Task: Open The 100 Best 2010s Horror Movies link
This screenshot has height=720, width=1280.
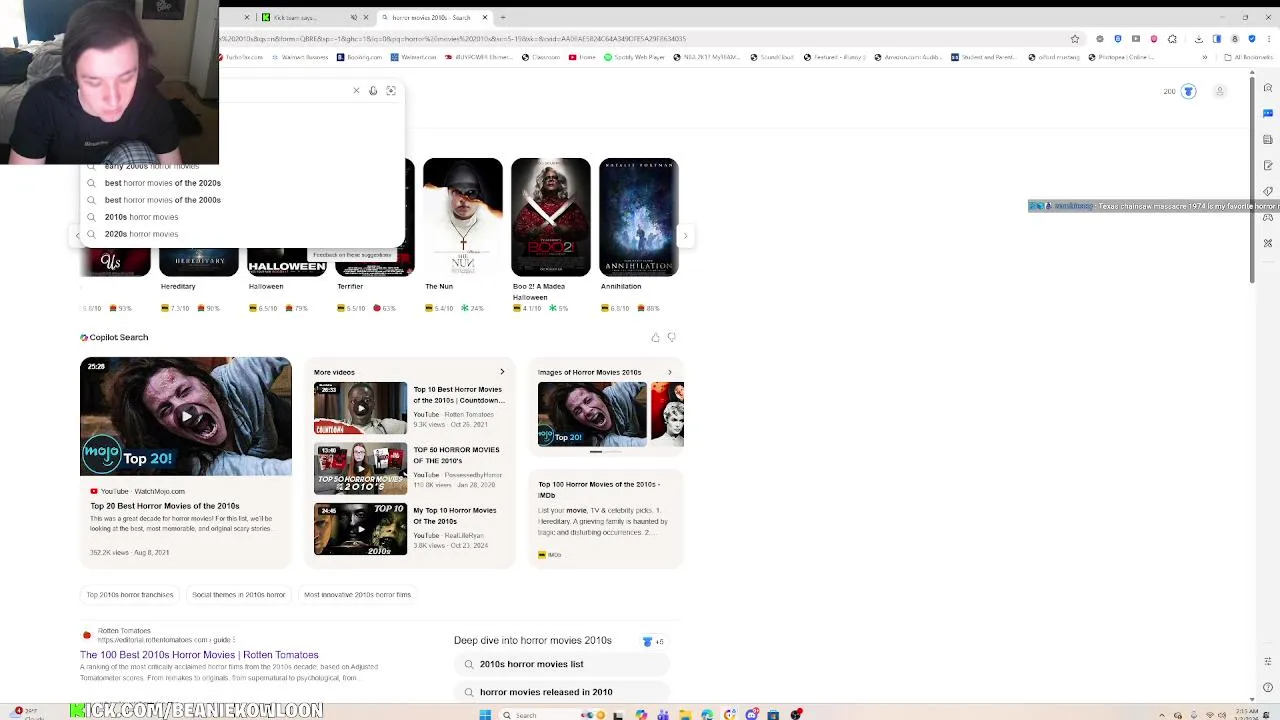Action: pyautogui.click(x=200, y=655)
